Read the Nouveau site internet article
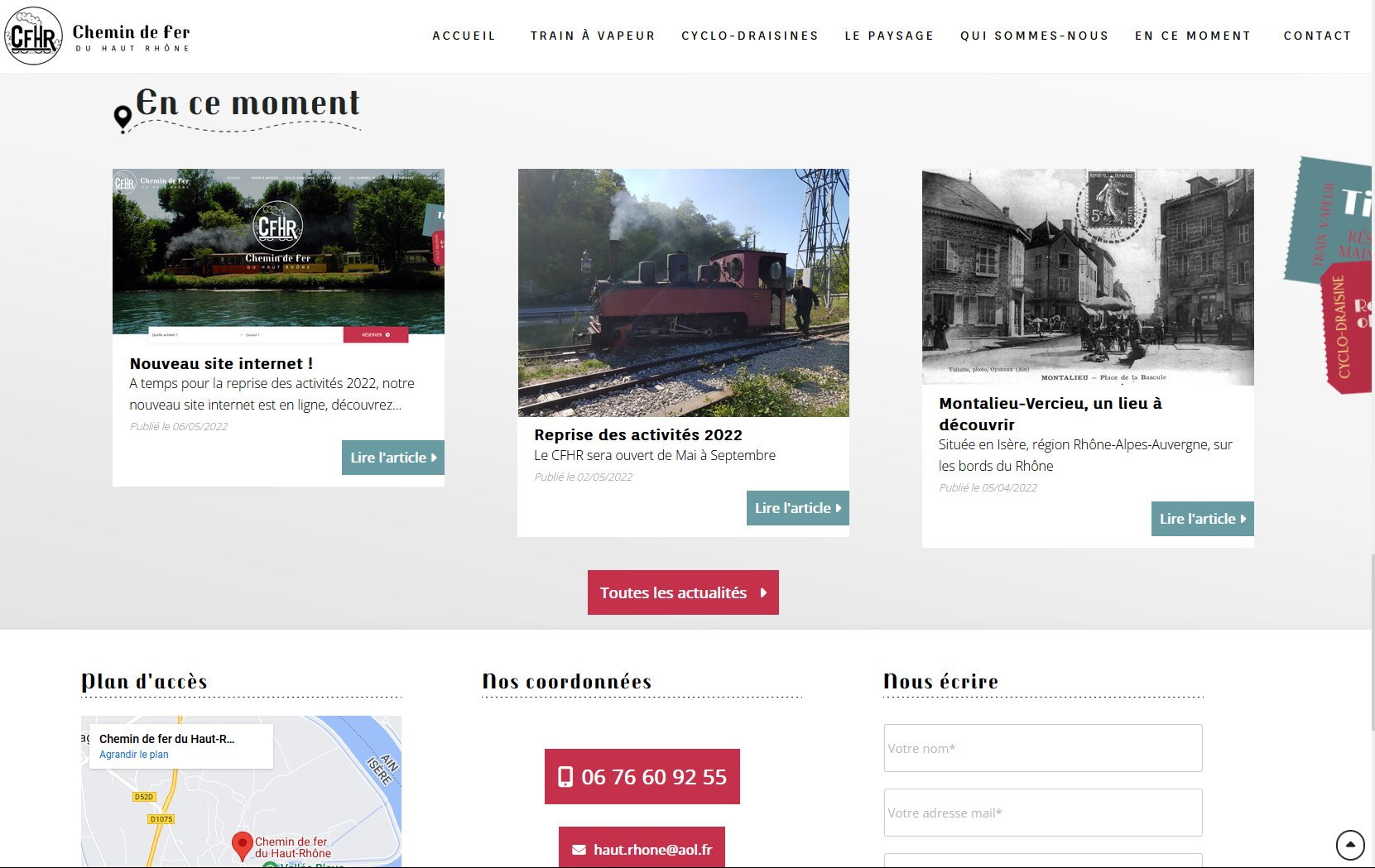The image size is (1375, 868). pos(392,458)
